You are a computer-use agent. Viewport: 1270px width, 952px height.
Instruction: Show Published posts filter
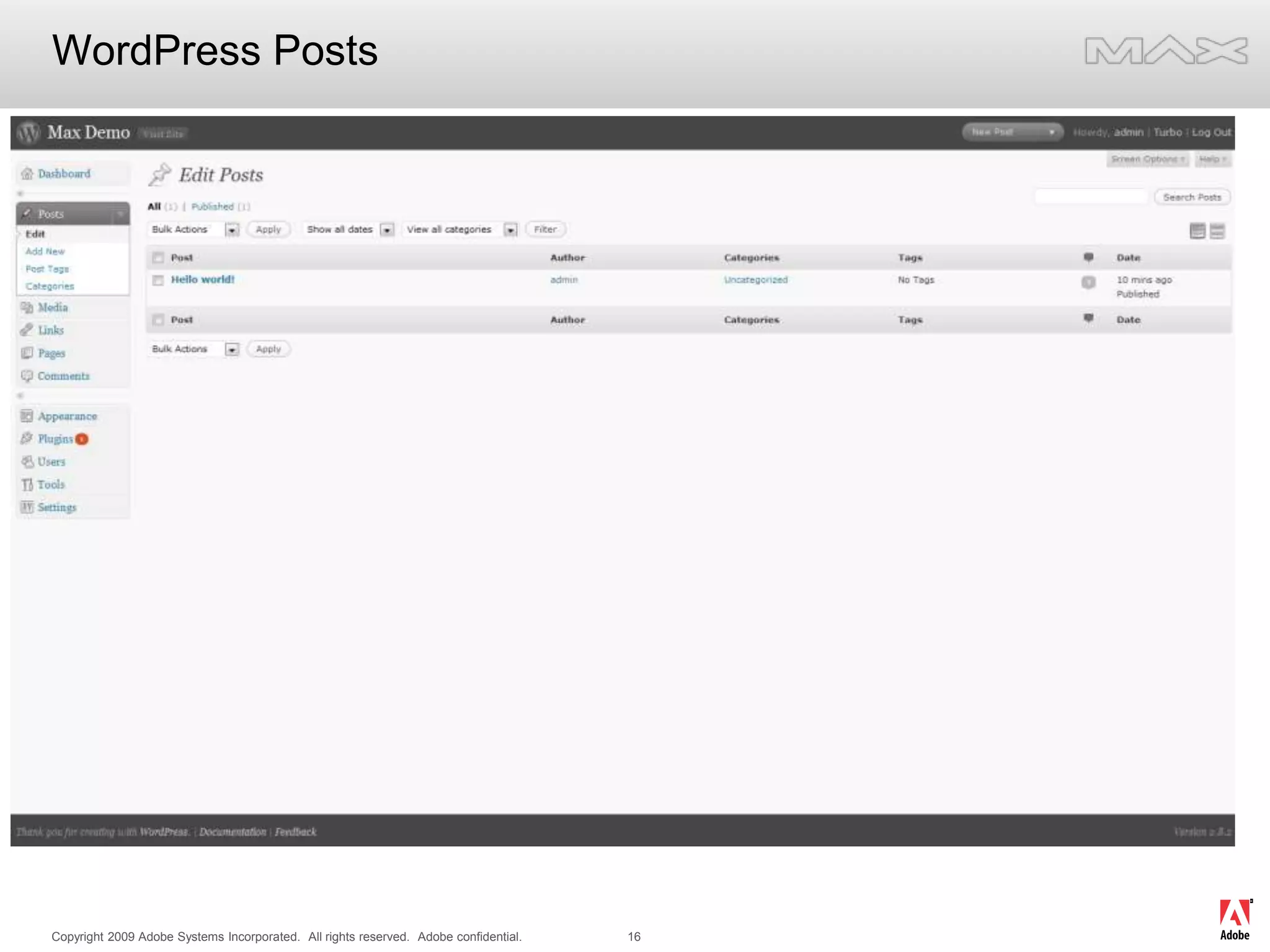click(x=213, y=206)
